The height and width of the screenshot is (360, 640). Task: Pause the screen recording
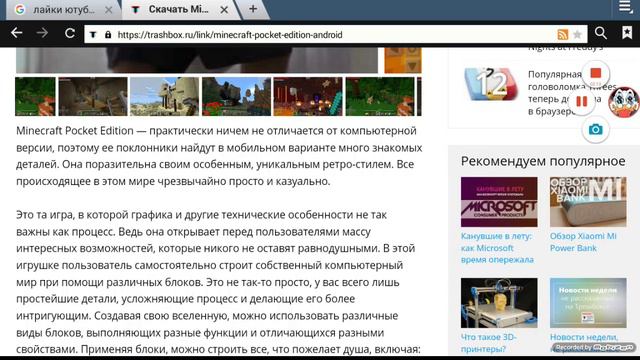click(582, 101)
